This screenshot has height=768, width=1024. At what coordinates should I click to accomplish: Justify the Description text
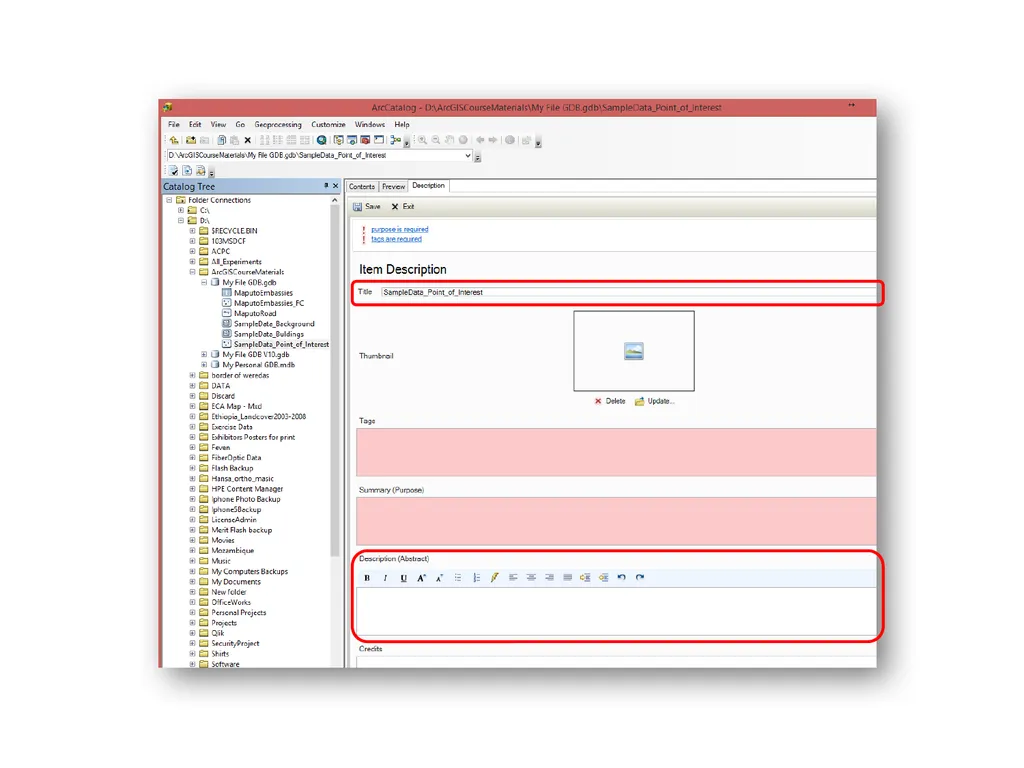coord(568,577)
